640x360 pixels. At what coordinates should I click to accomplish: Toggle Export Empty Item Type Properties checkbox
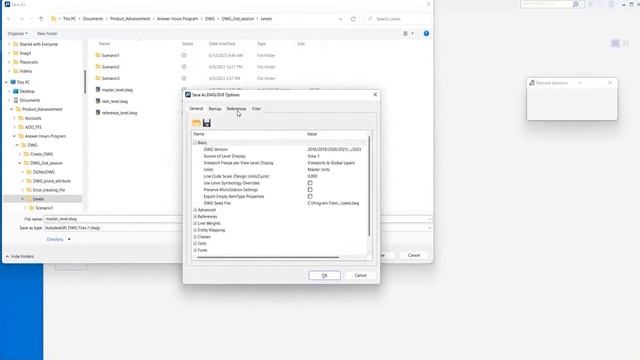point(310,196)
